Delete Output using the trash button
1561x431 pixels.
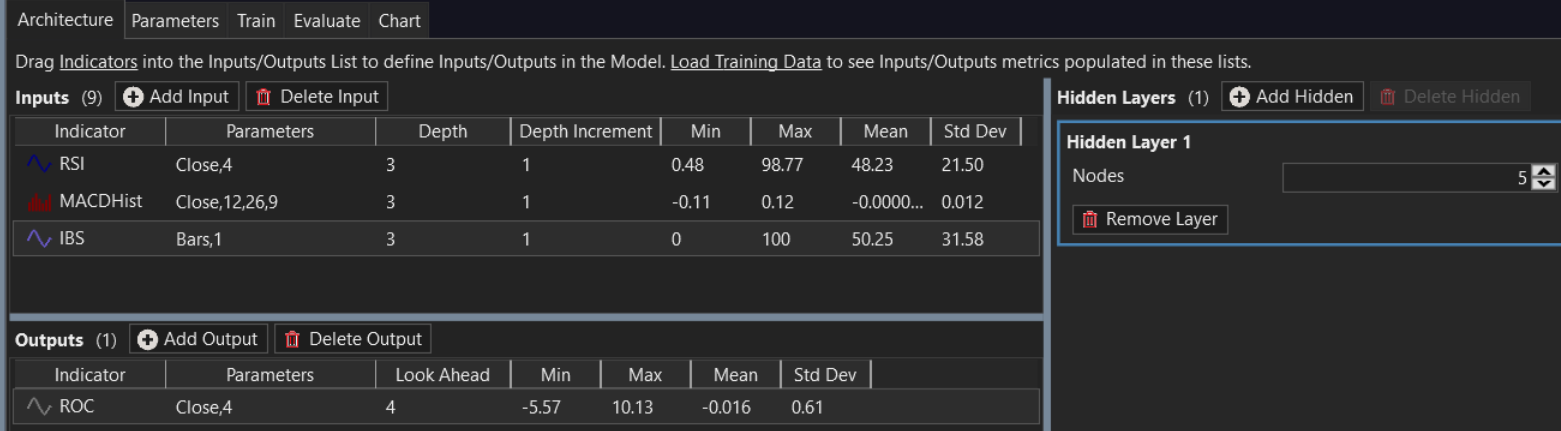[x=353, y=339]
